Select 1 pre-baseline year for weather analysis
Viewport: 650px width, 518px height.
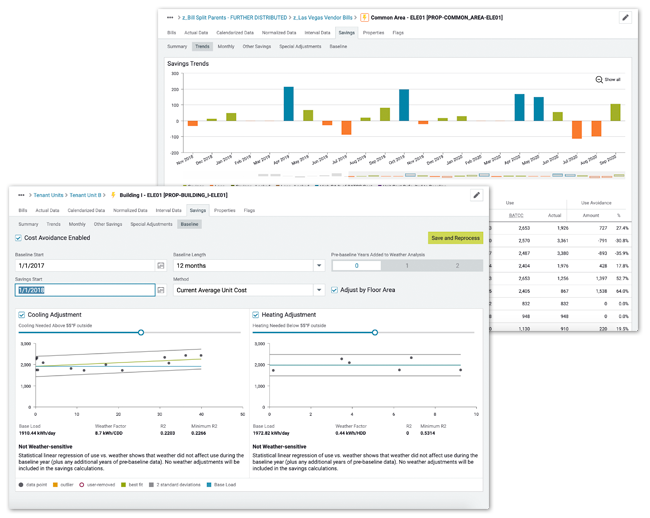(408, 266)
